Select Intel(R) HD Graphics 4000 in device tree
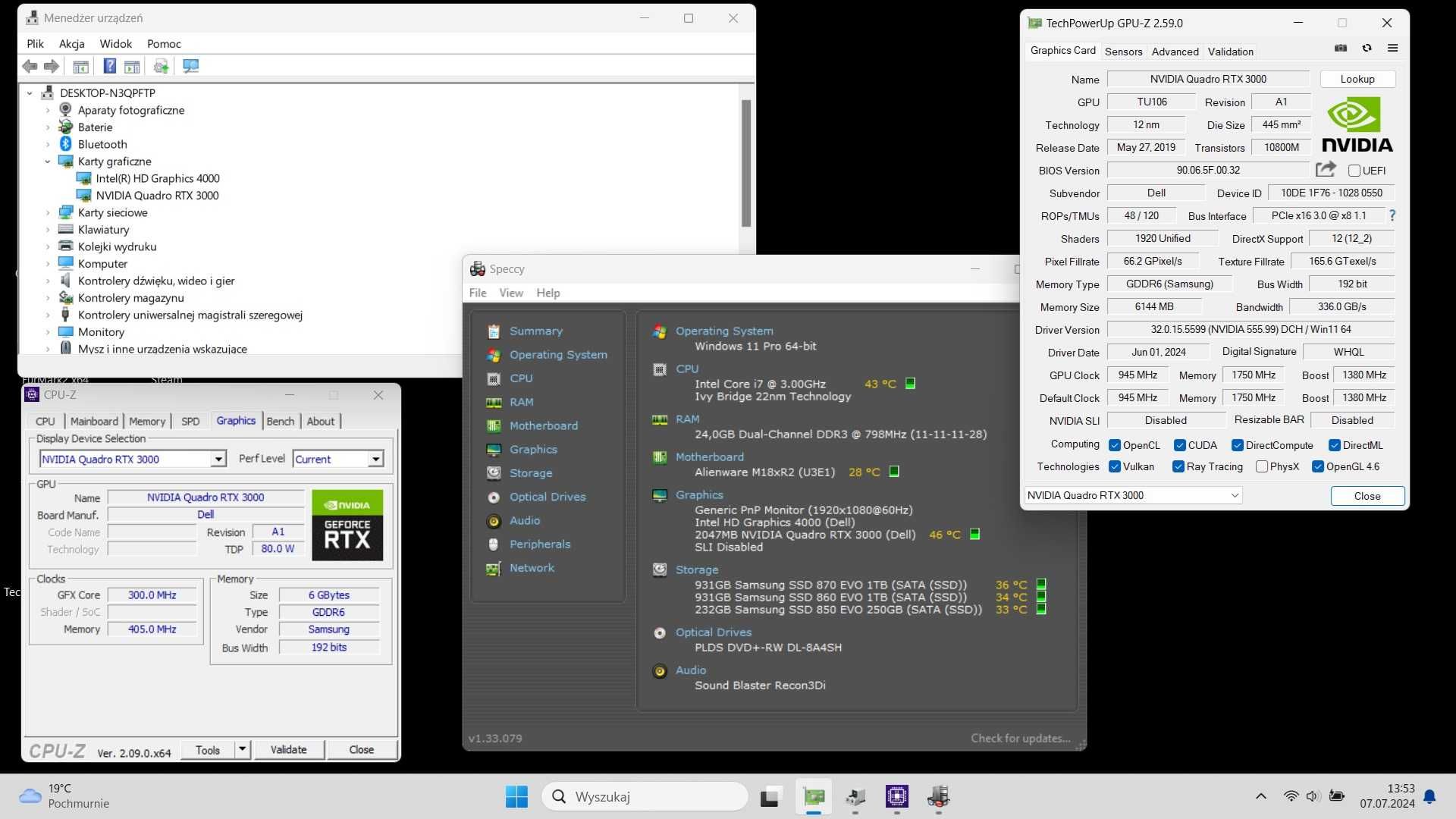The image size is (1456, 819). (158, 178)
